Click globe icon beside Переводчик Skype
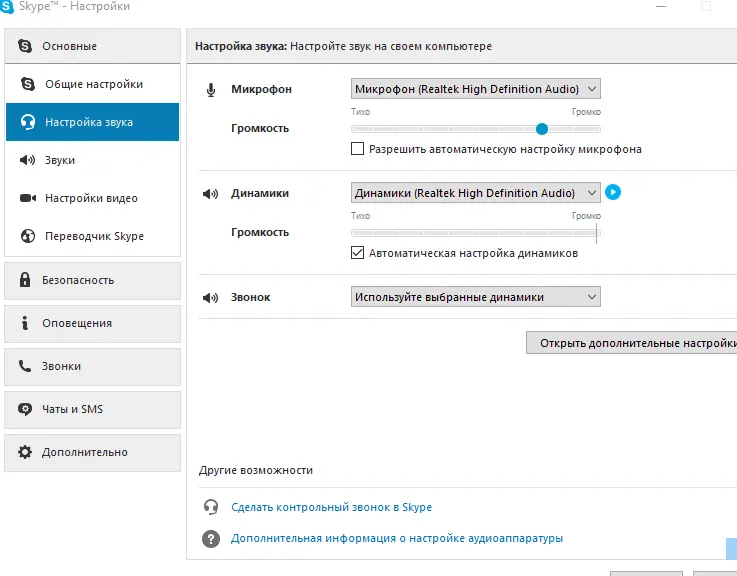The image size is (737, 576). 28,236
